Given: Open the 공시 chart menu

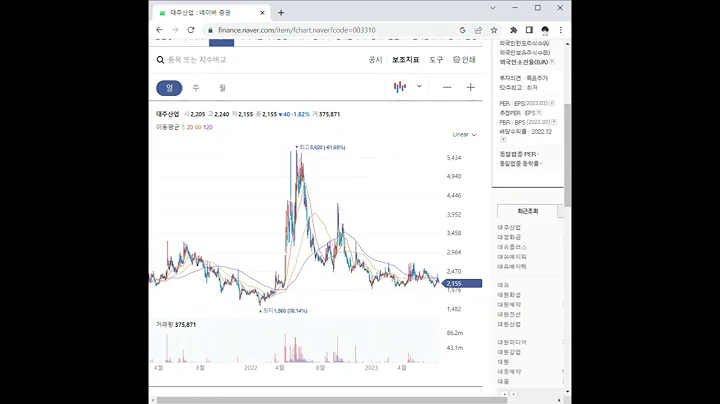Looking at the screenshot, I should (375, 60).
